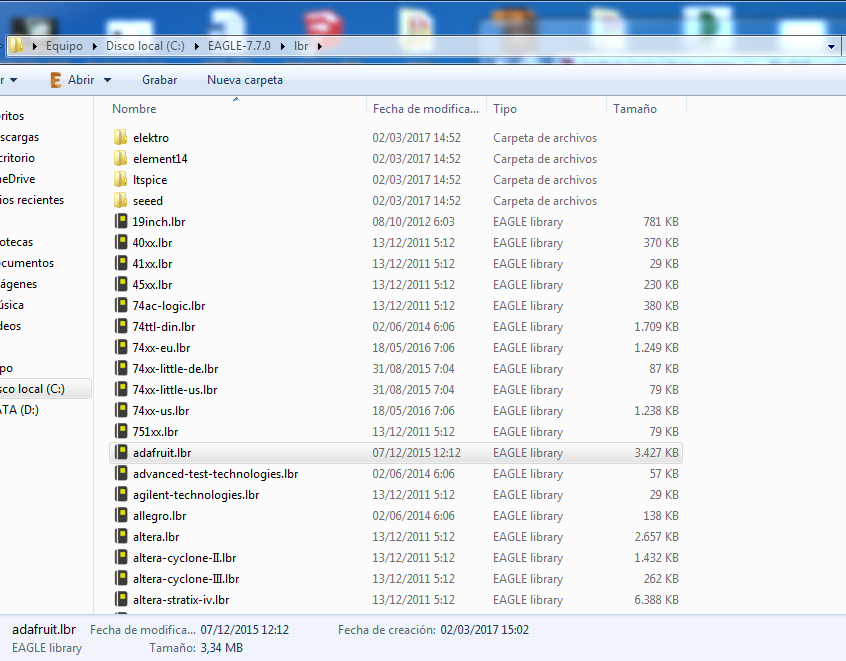Select the 74xx-us.lbr file icon
The image size is (846, 661).
(x=121, y=411)
